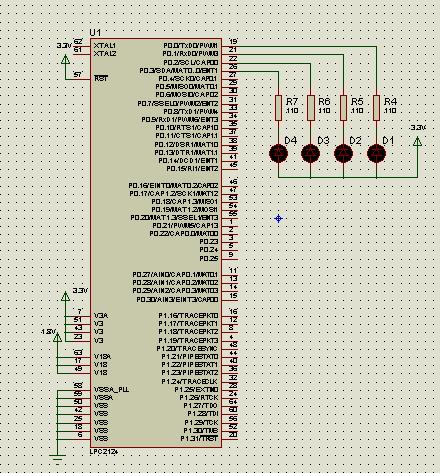Click the blue origin marker crosshair

click(x=278, y=219)
